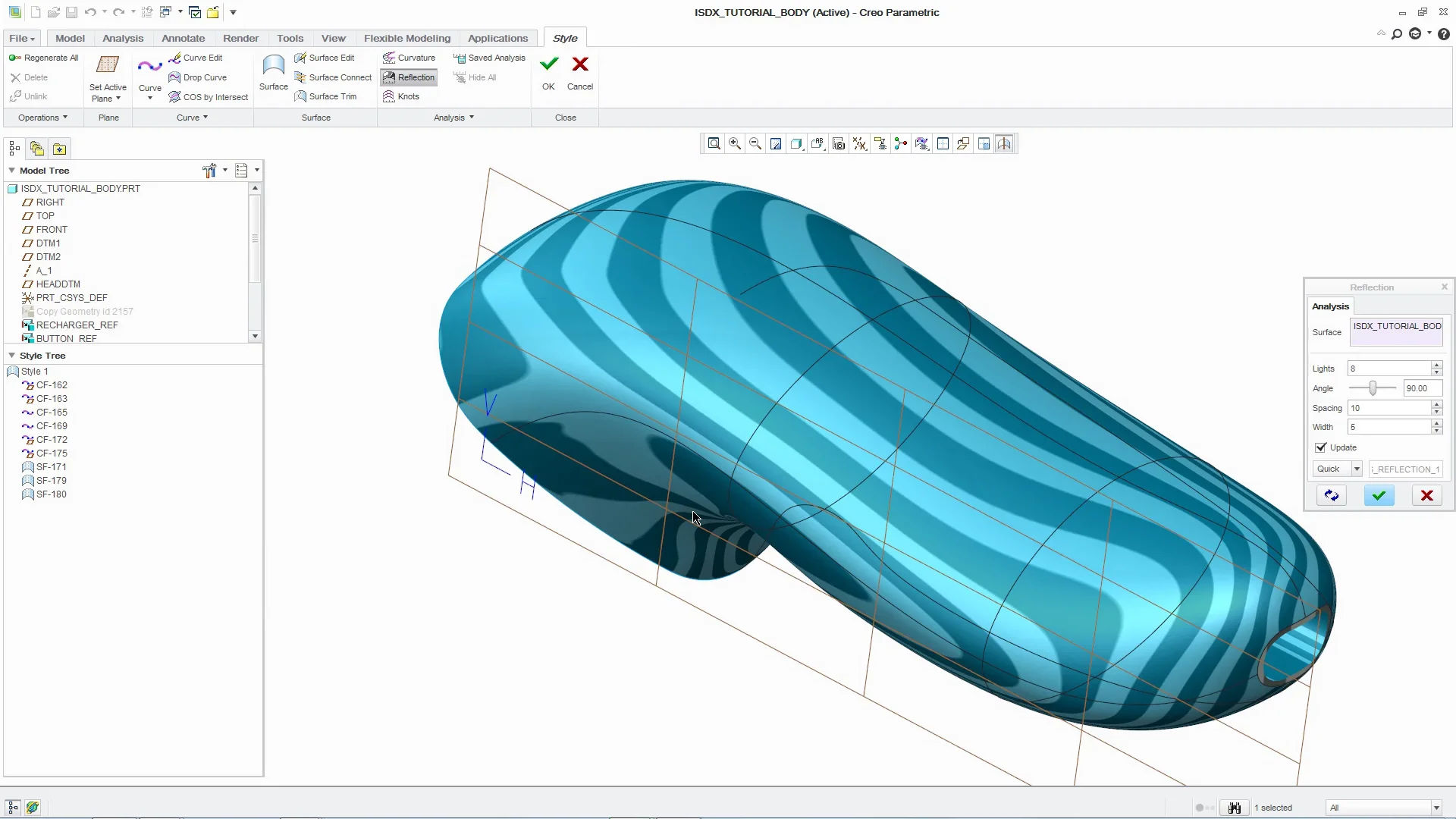The image size is (1456, 819).
Task: Open the Render ribbon tab
Action: 240,38
